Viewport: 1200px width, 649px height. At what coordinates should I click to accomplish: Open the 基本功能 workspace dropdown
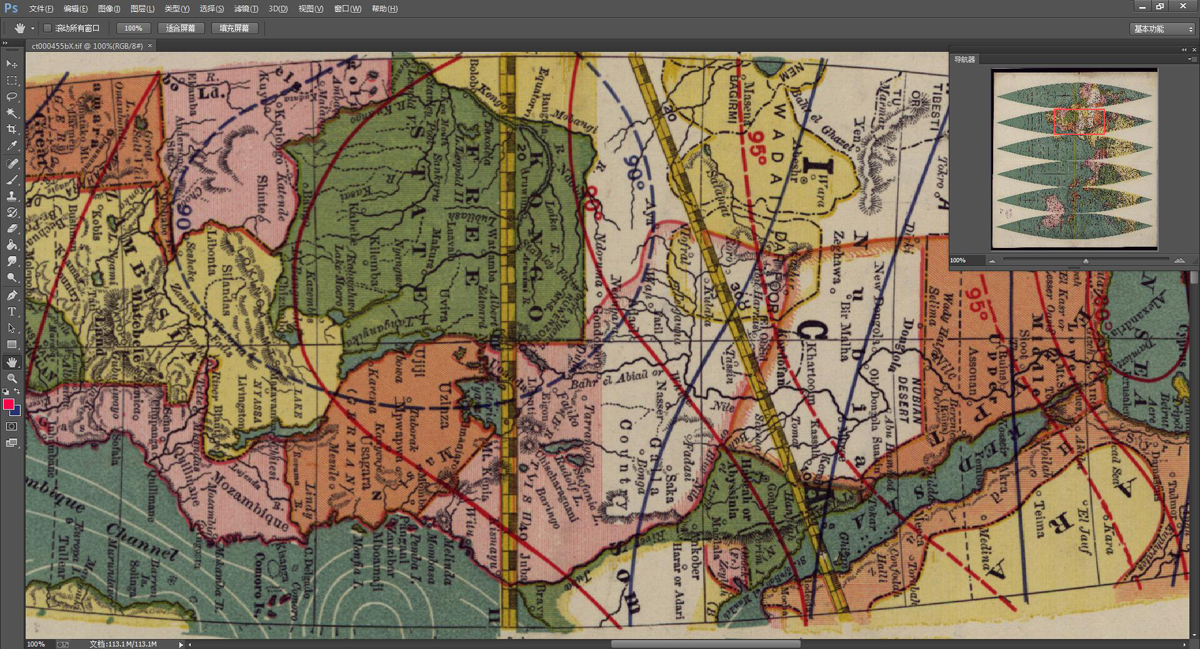pyautogui.click(x=1162, y=29)
